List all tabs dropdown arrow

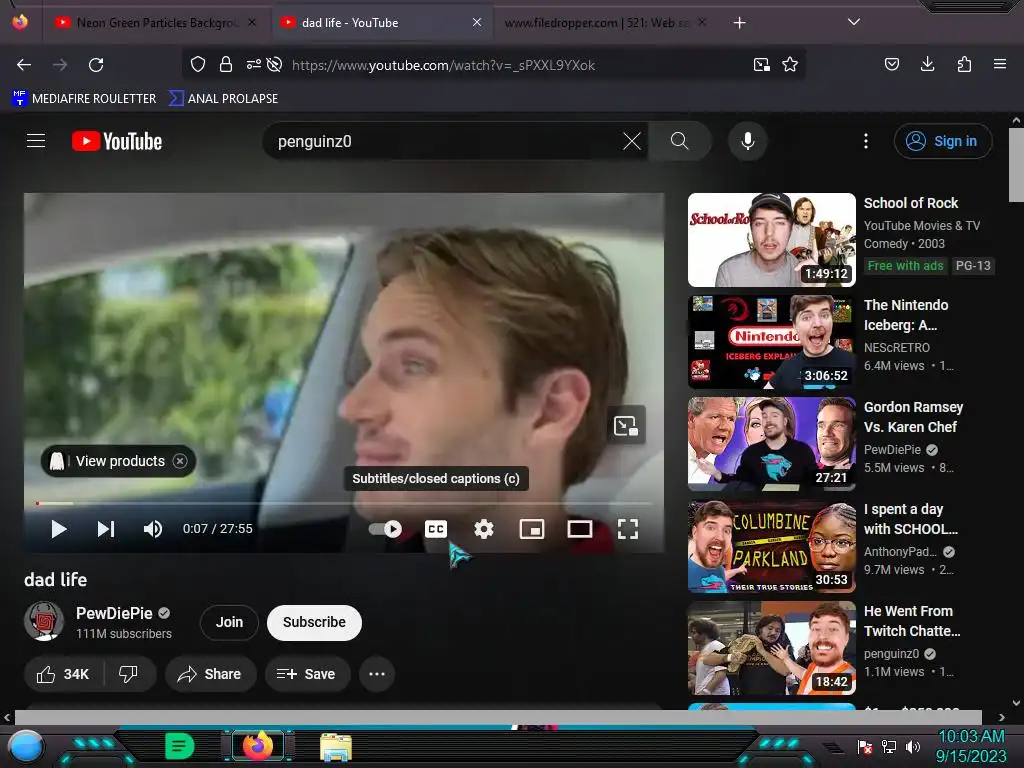[854, 22]
